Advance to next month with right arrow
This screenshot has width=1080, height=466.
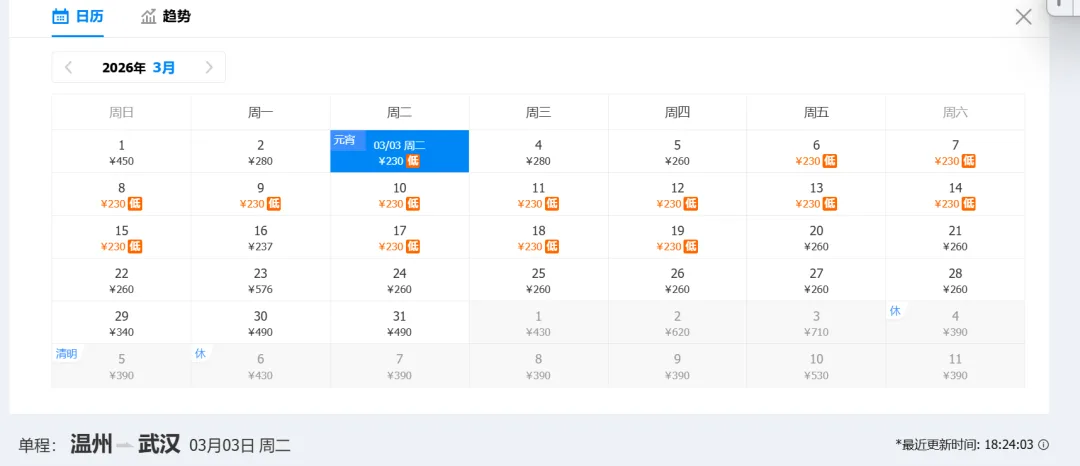pos(209,68)
